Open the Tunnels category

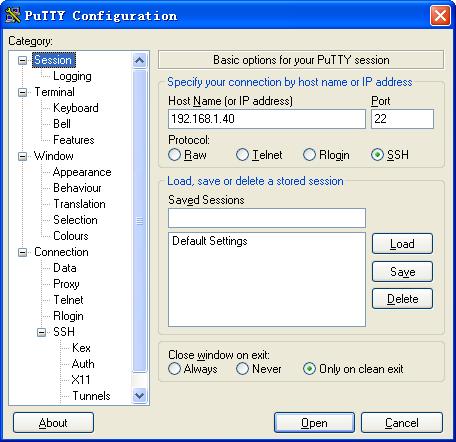(91, 396)
